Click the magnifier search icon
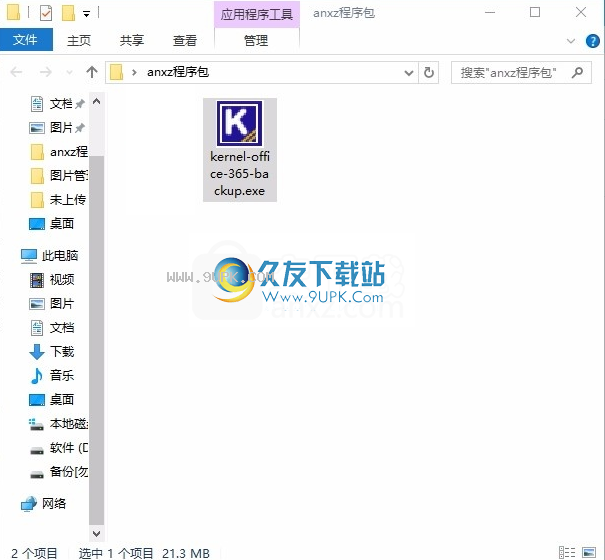 tap(578, 72)
